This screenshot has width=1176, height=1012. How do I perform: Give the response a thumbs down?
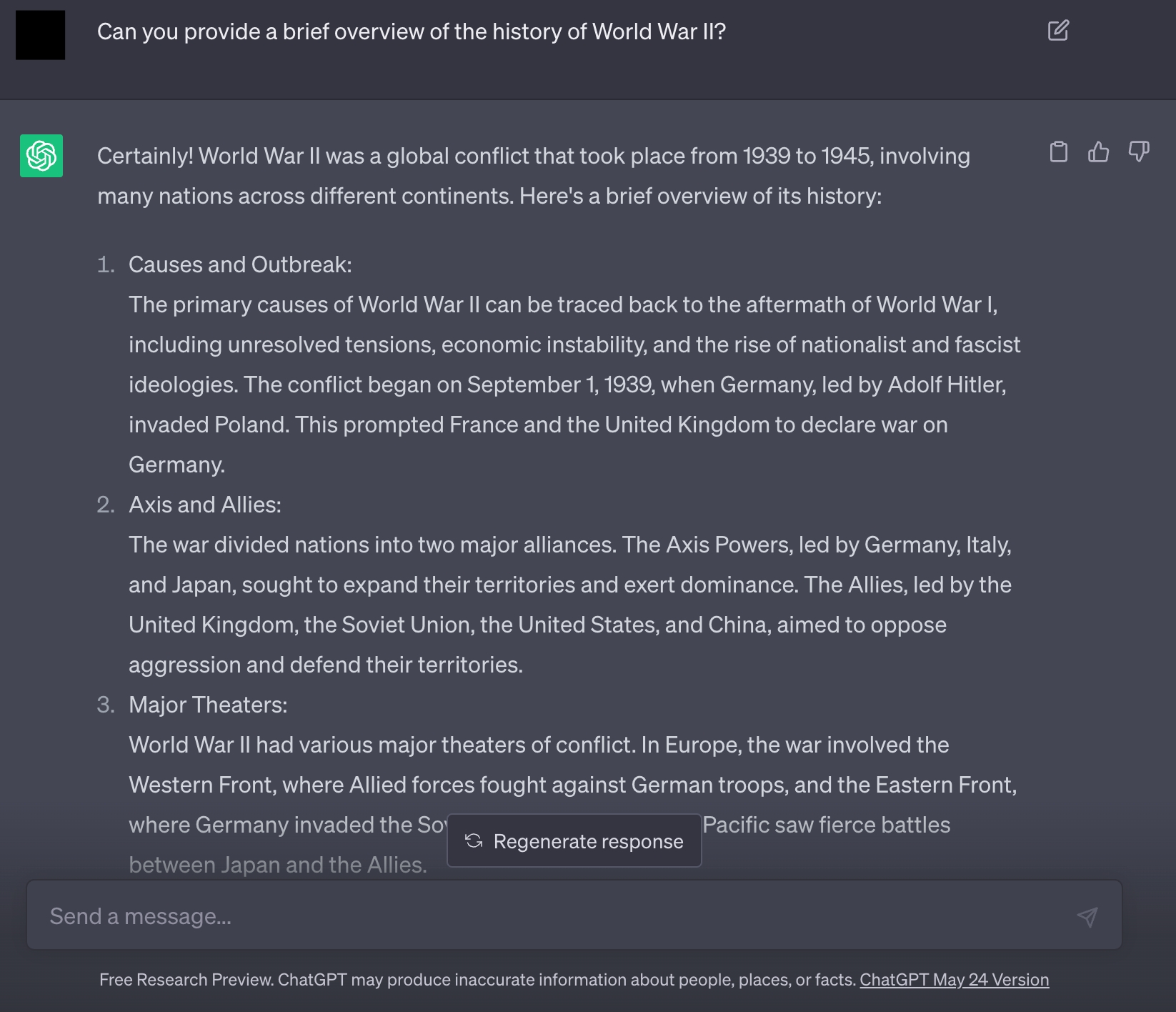coord(1139,152)
